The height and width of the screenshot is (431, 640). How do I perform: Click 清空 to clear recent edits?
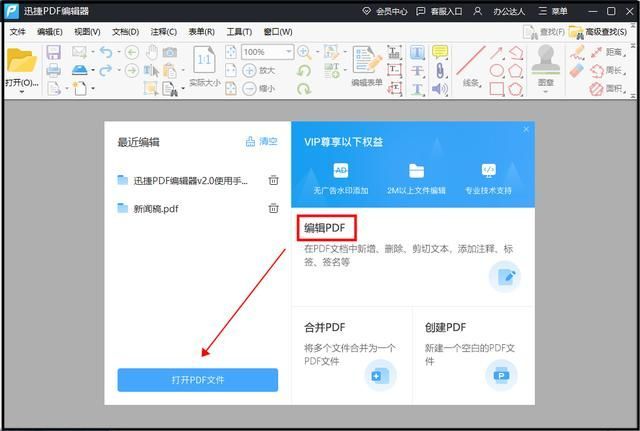click(x=262, y=142)
